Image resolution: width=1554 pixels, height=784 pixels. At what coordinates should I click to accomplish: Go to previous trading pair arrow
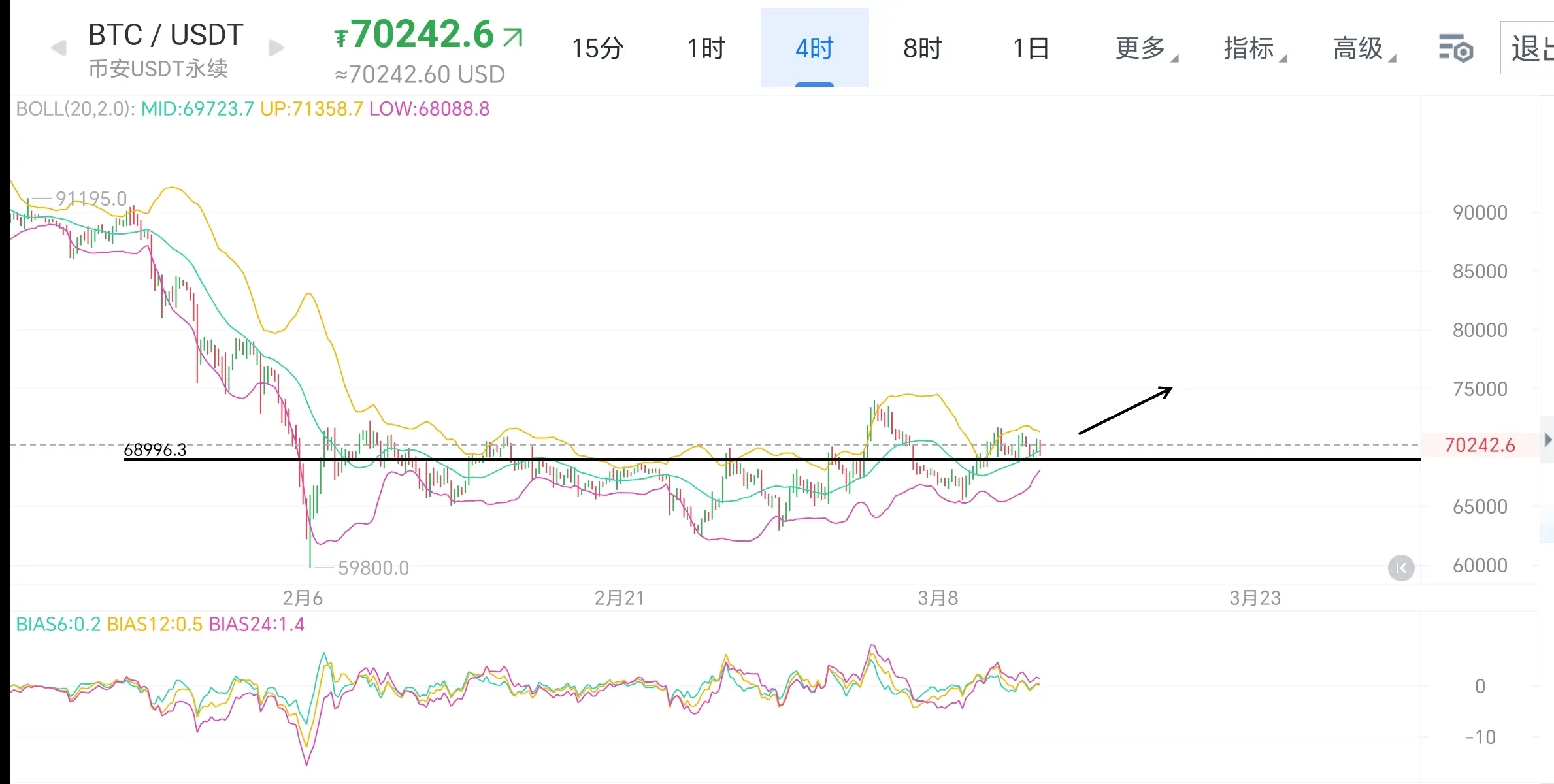(59, 48)
